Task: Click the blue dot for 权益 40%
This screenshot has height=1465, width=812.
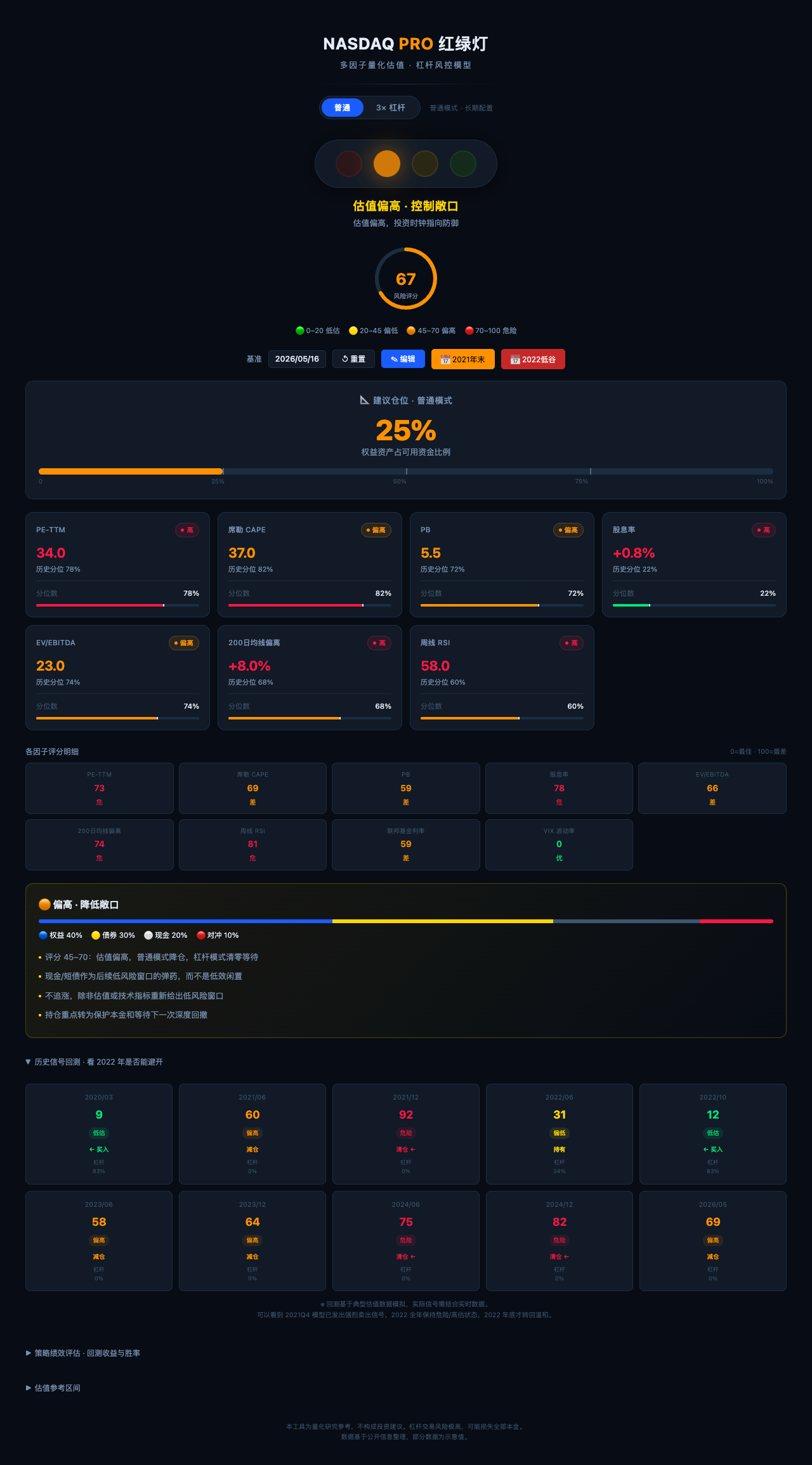Action: pyautogui.click(x=43, y=935)
